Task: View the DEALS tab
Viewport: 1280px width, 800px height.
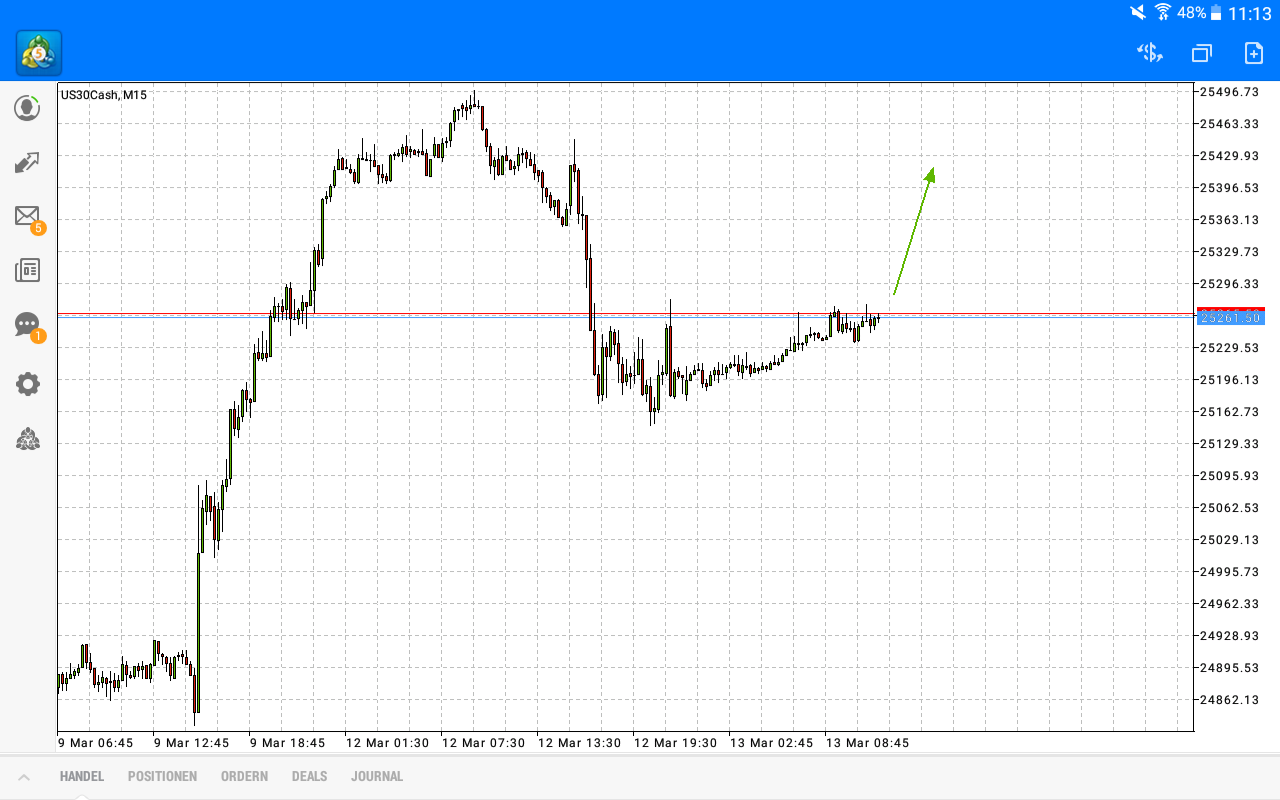Action: pos(309,776)
